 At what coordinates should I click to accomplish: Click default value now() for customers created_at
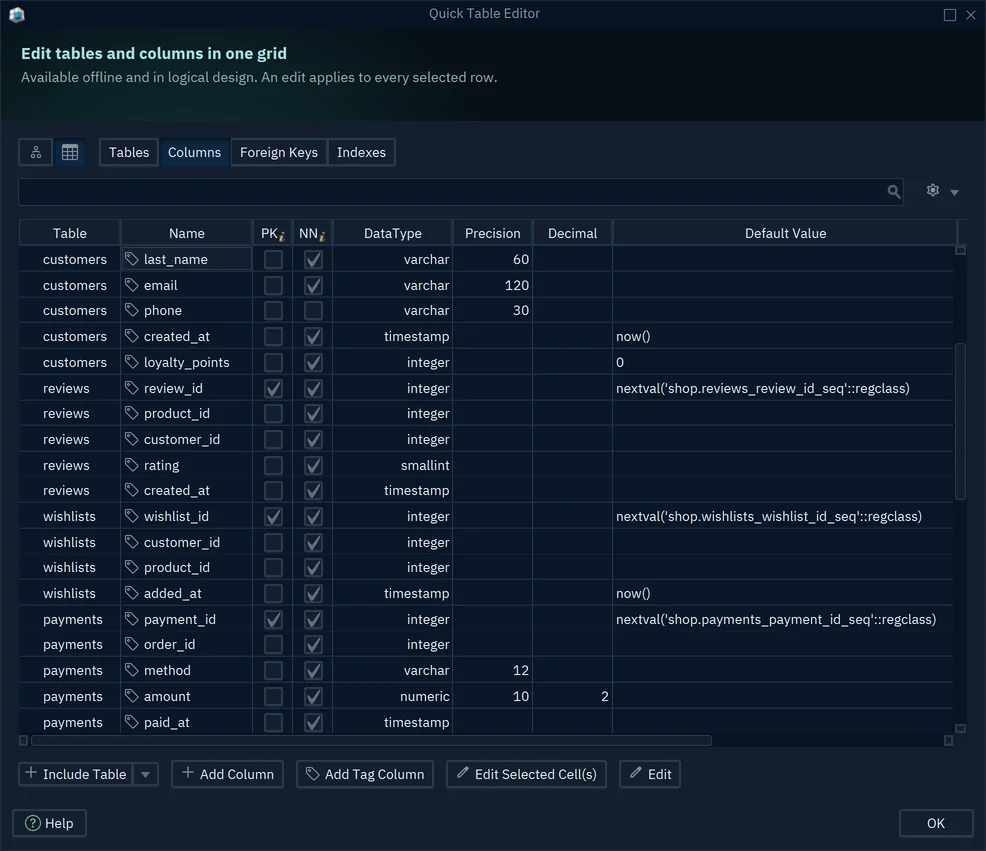click(784, 337)
